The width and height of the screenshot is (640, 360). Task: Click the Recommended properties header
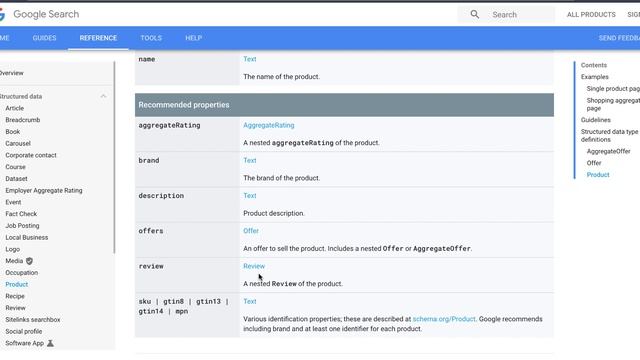click(344, 105)
